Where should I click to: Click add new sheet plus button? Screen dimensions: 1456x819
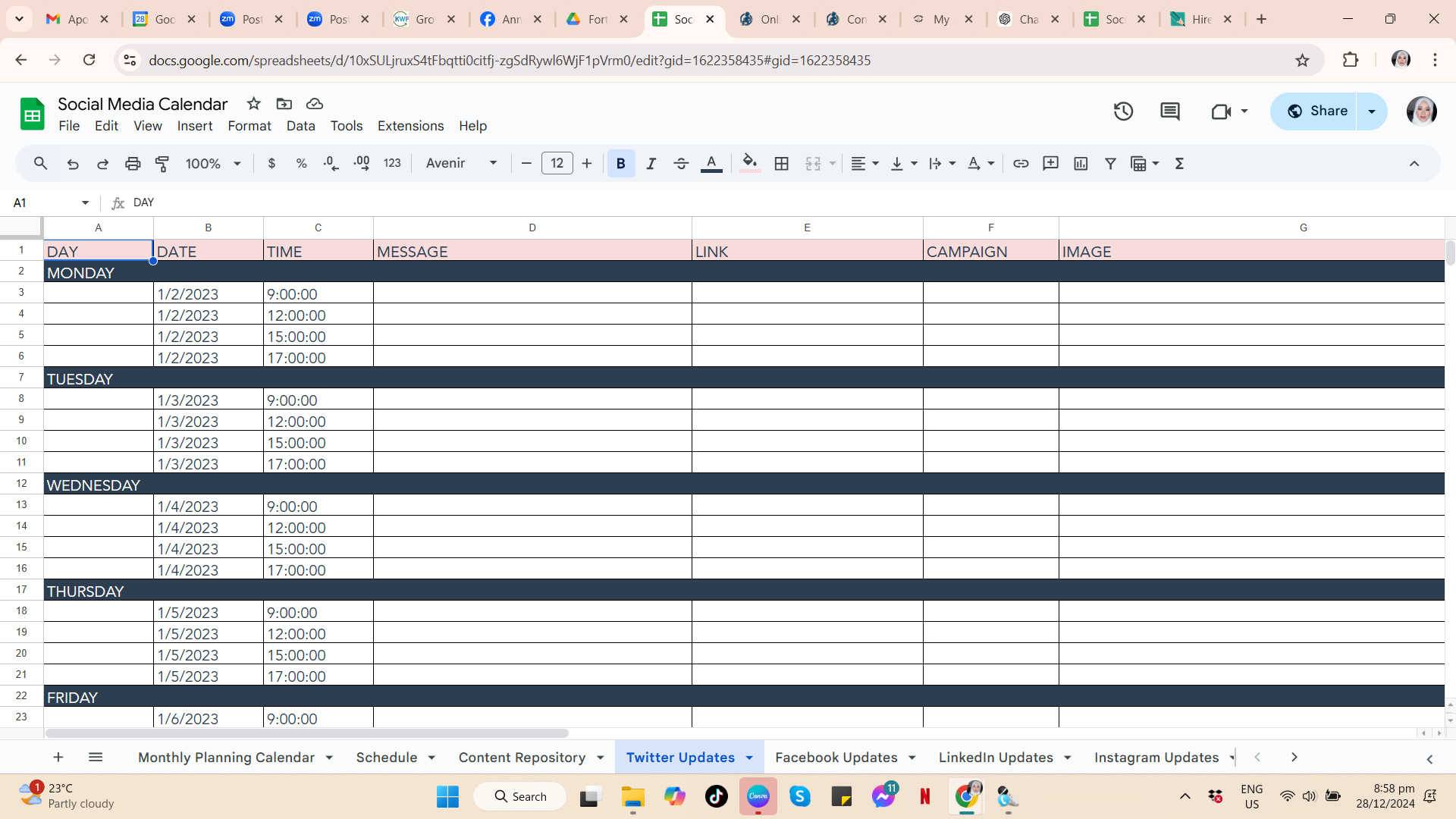58,757
